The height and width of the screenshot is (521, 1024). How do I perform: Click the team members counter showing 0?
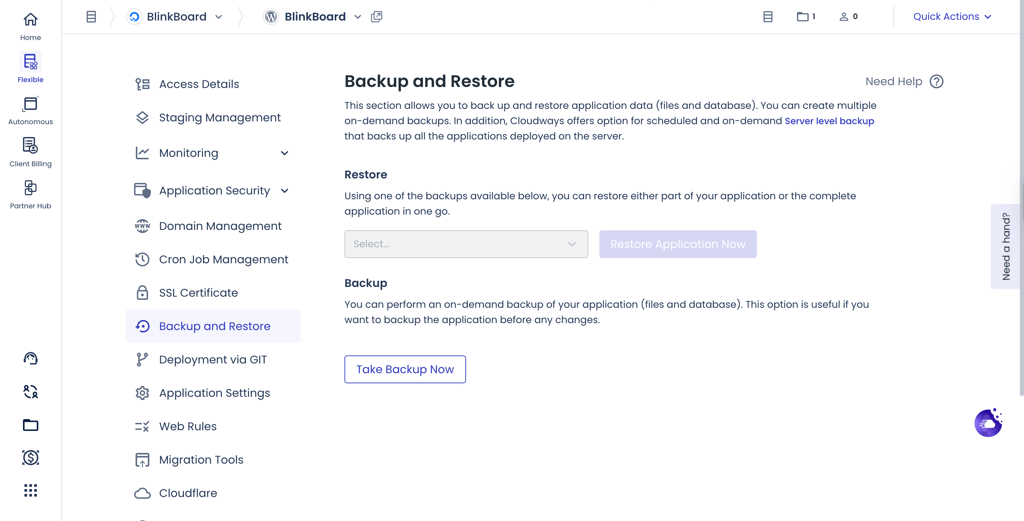[x=848, y=17]
